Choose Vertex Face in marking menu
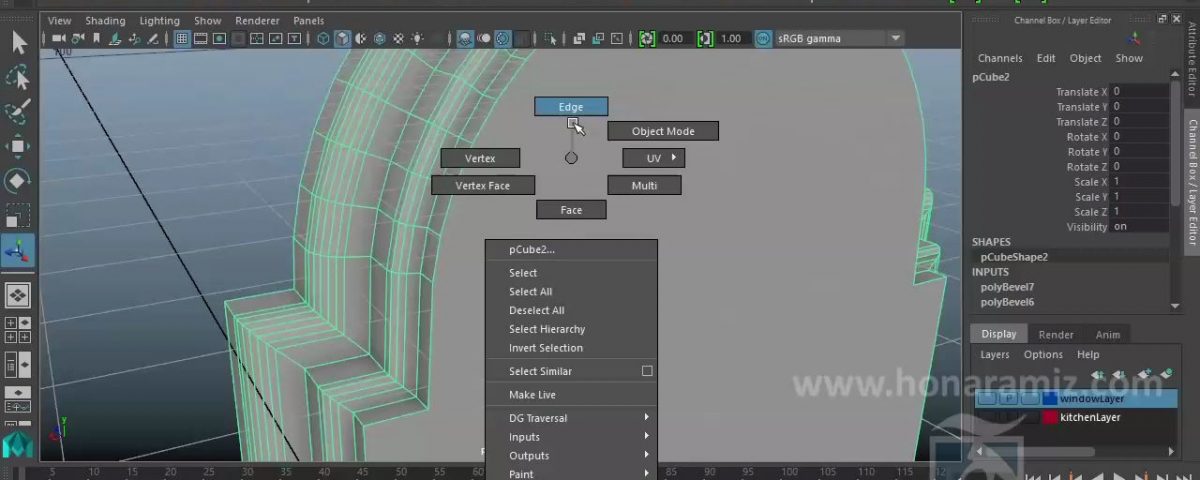The width and height of the screenshot is (1200, 480). pyautogui.click(x=483, y=185)
